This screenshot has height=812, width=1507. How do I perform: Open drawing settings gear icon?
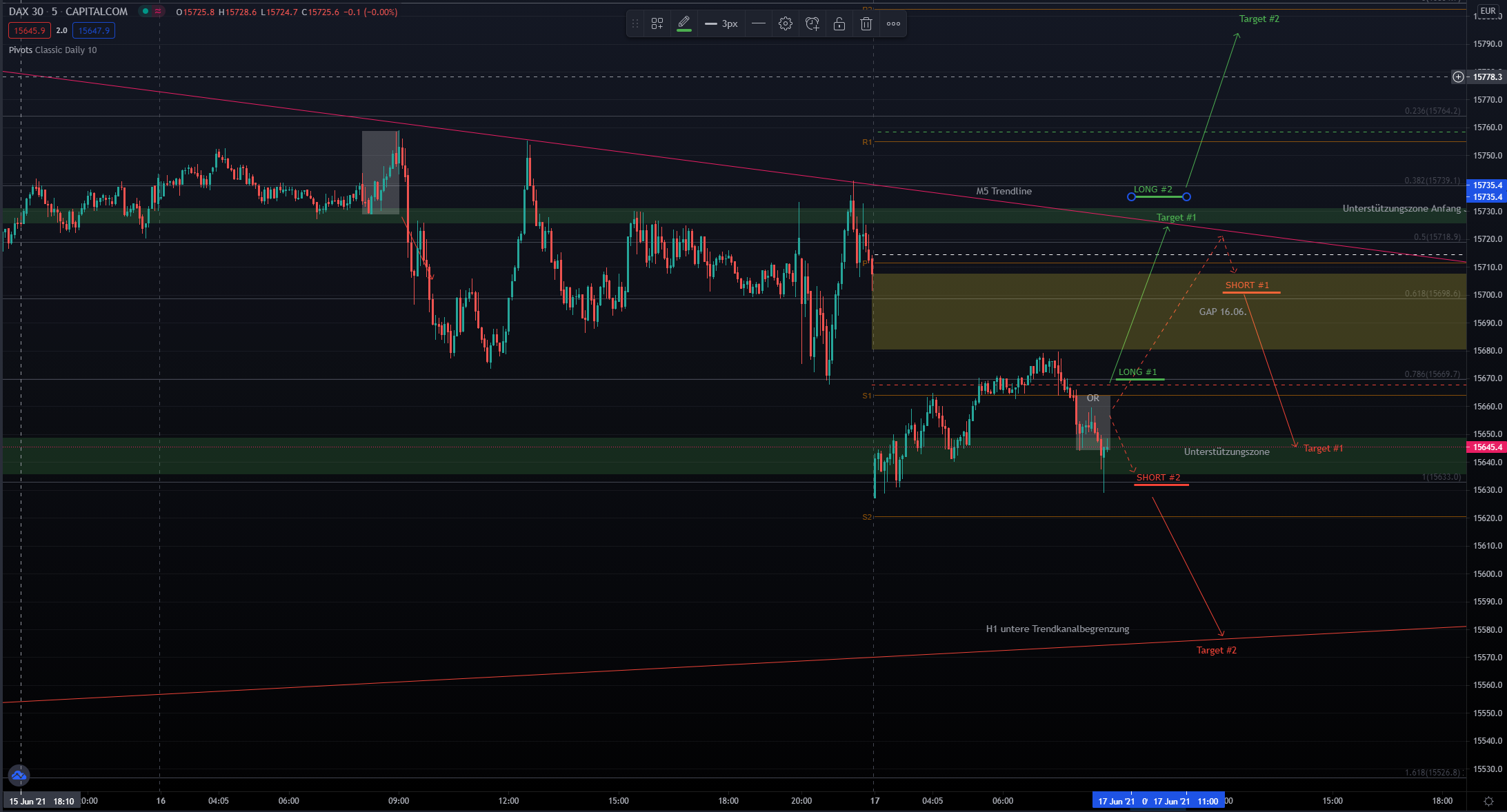coord(785,23)
